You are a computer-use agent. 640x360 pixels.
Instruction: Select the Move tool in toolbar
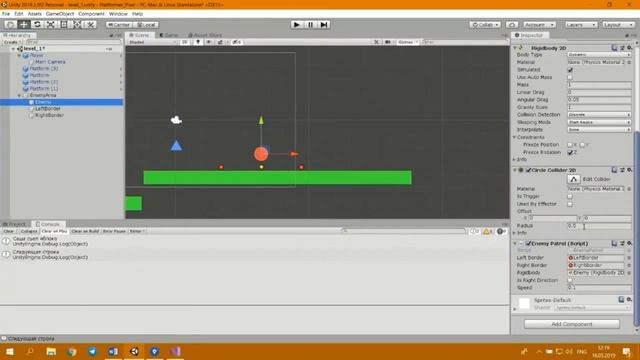pos(24,24)
